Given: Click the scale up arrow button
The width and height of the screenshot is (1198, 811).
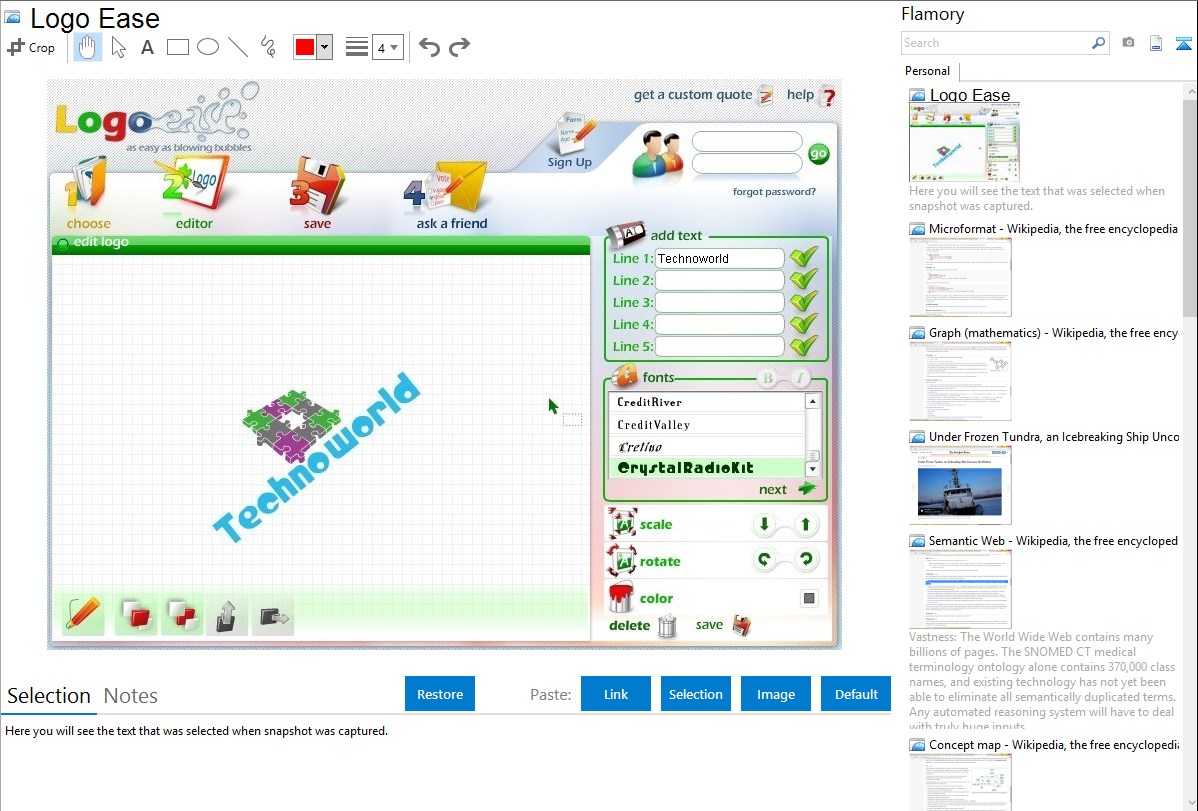Looking at the screenshot, I should coord(805,524).
